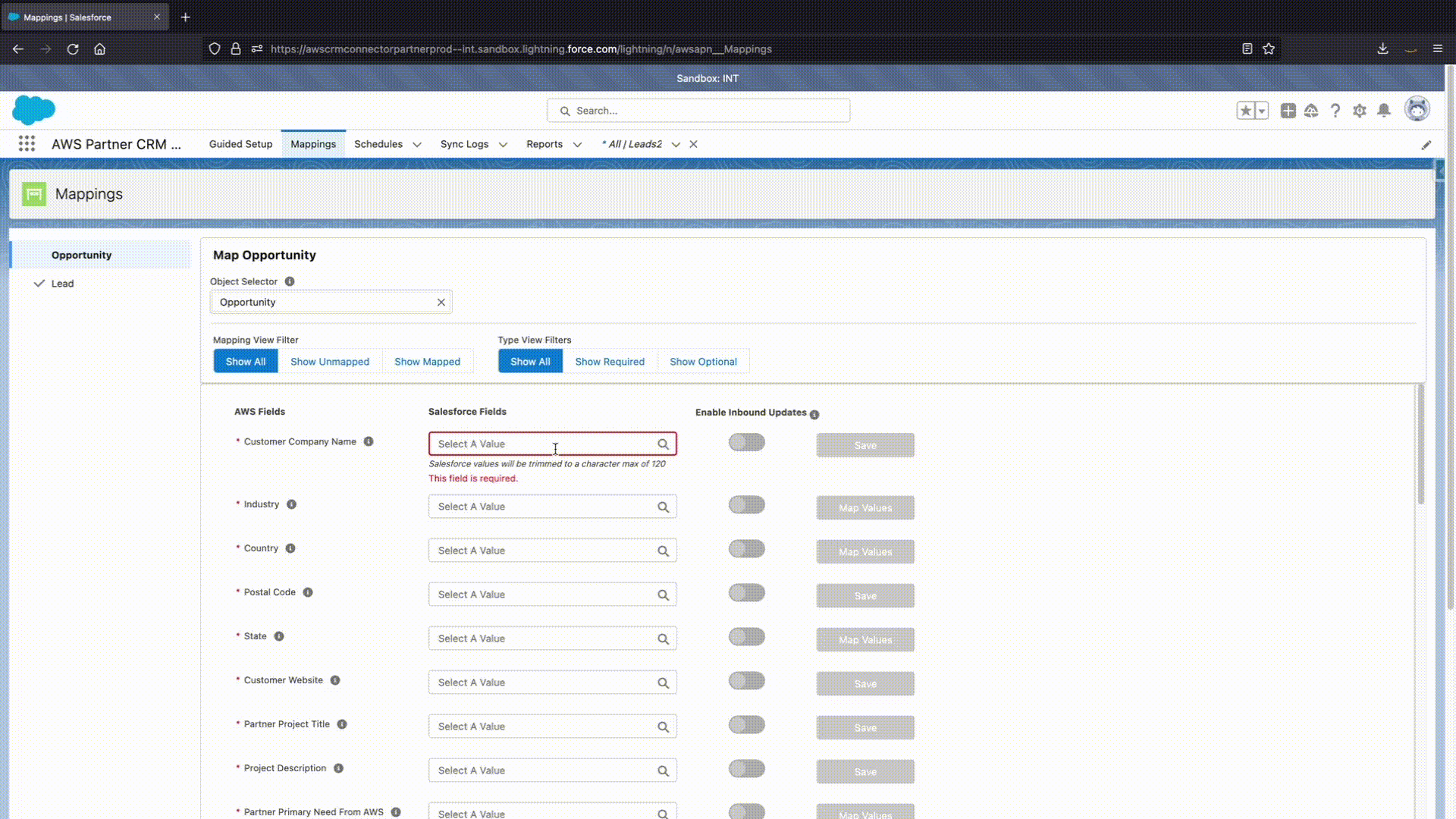This screenshot has width=1456, height=819.
Task: Open the notifications bell
Action: (1384, 111)
